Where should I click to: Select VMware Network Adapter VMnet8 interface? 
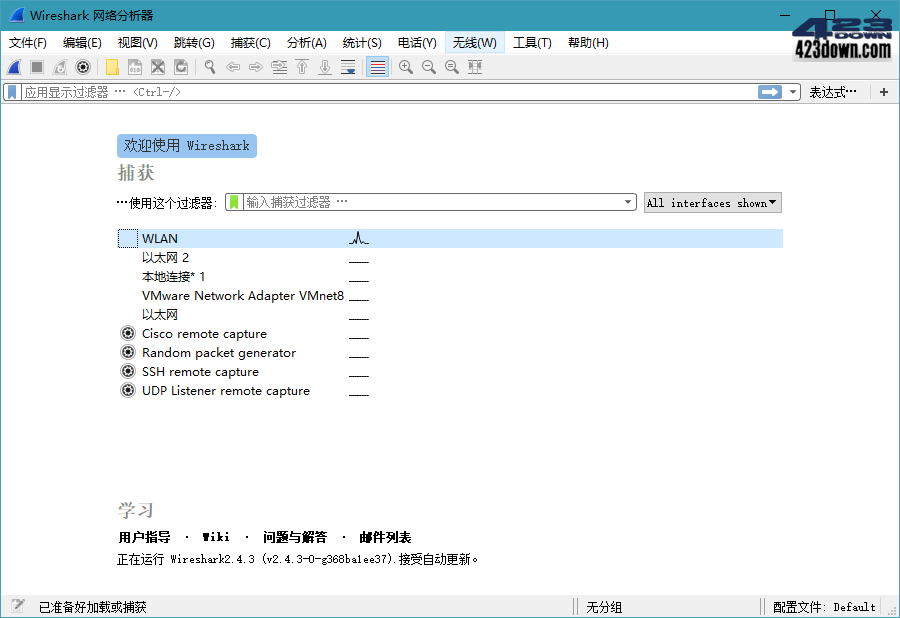point(243,296)
